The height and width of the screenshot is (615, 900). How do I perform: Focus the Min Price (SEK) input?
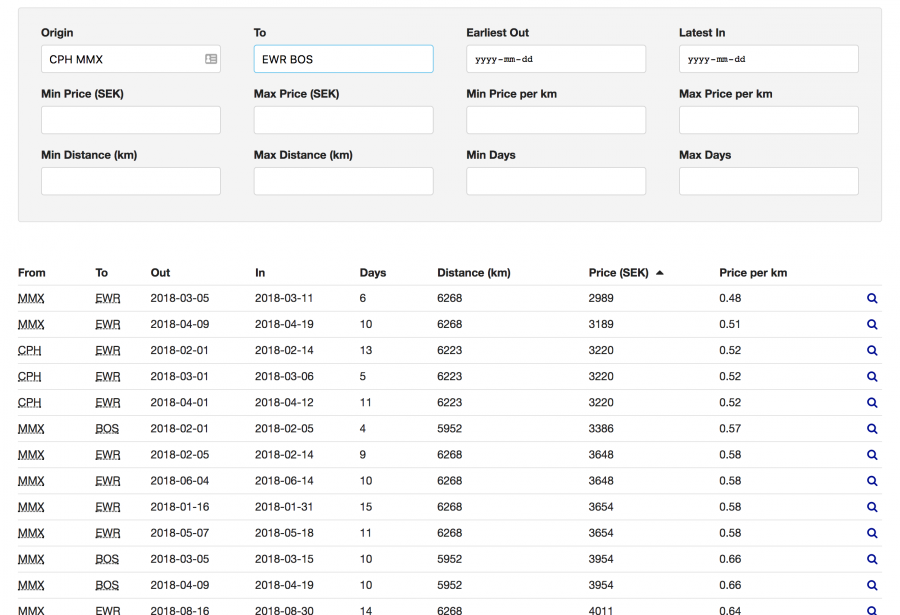tap(130, 121)
